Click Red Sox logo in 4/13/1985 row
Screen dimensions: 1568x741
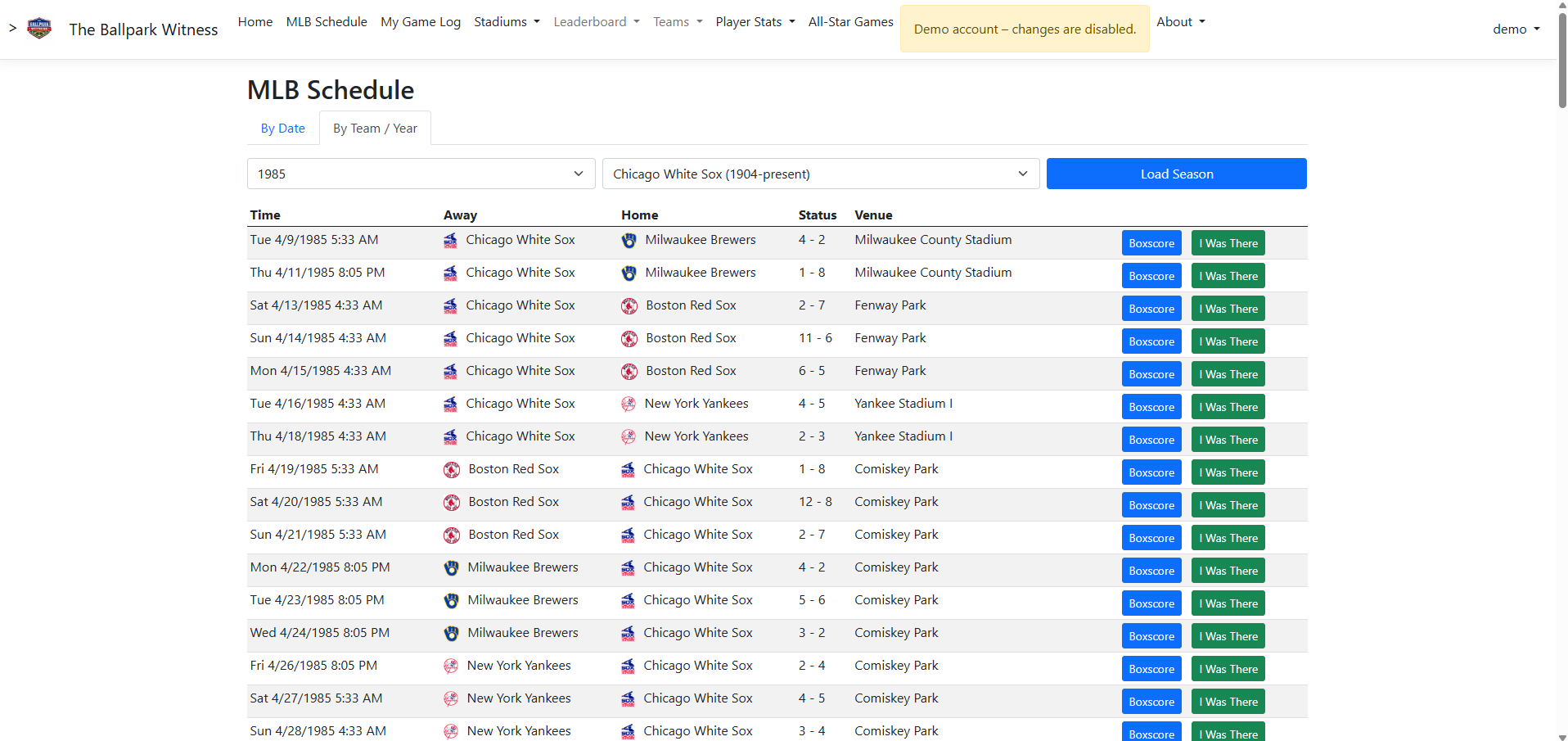pos(629,306)
